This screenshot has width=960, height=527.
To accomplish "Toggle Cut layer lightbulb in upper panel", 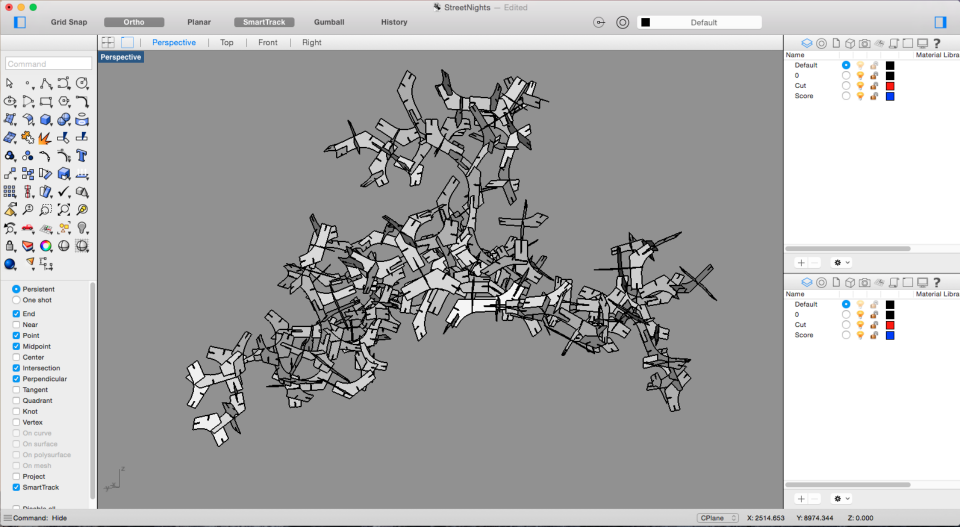I will pyautogui.click(x=860, y=86).
